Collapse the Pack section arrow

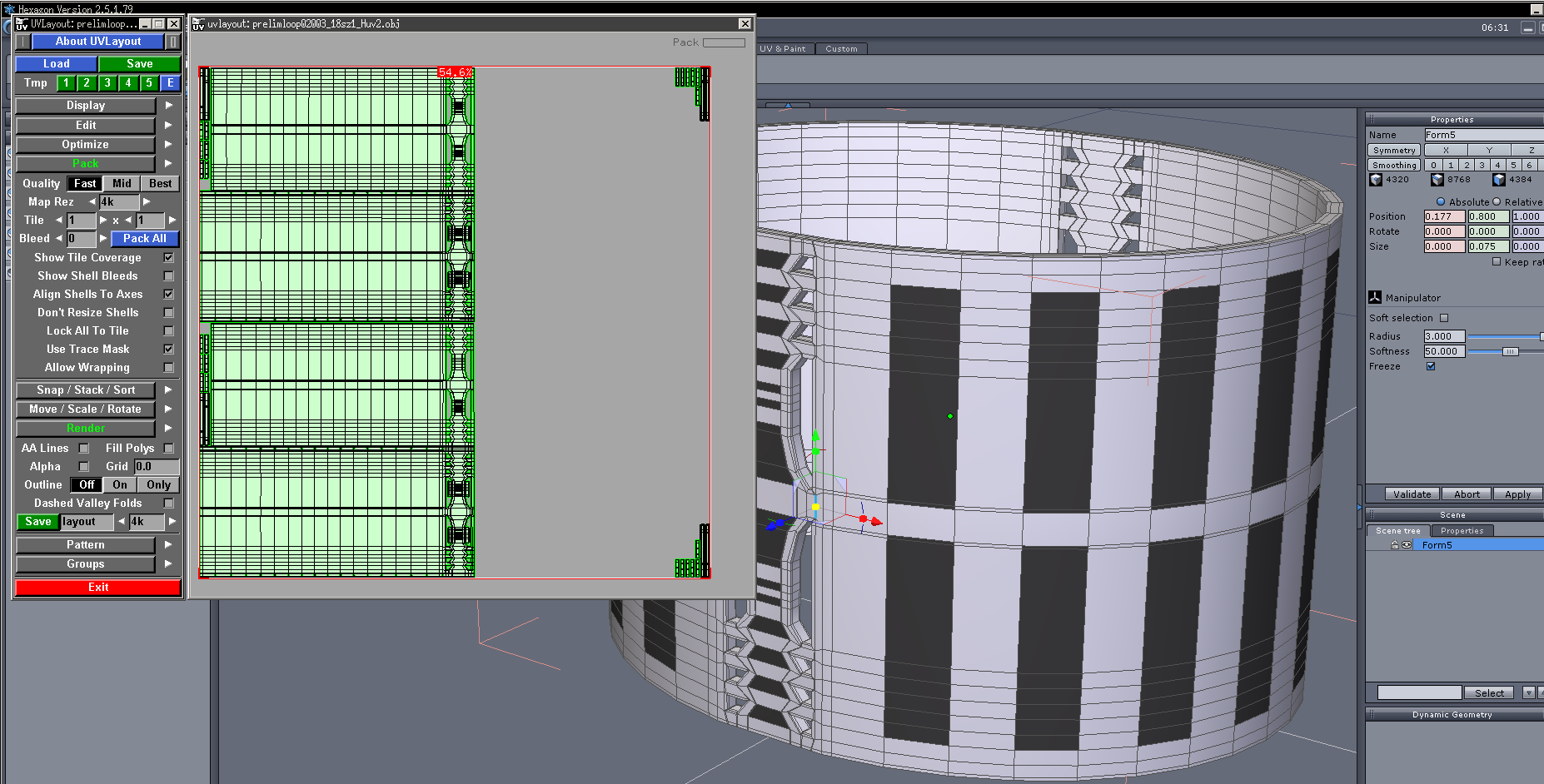tap(169, 164)
